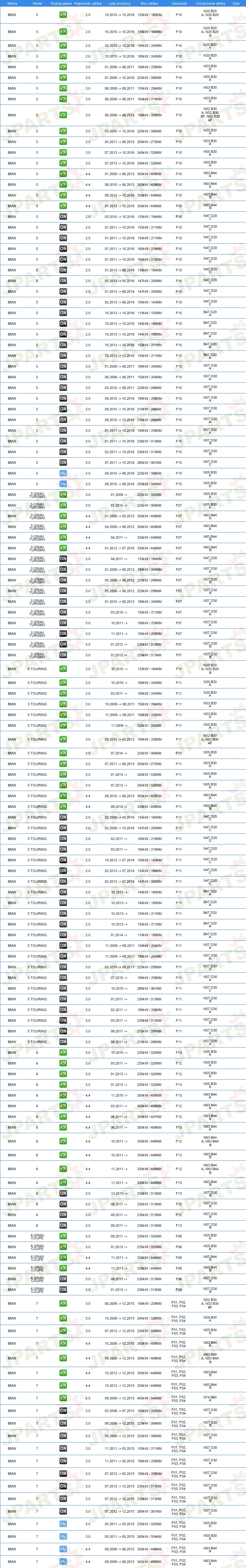Select the N74 B60 engine code cell

(210, 1398)
